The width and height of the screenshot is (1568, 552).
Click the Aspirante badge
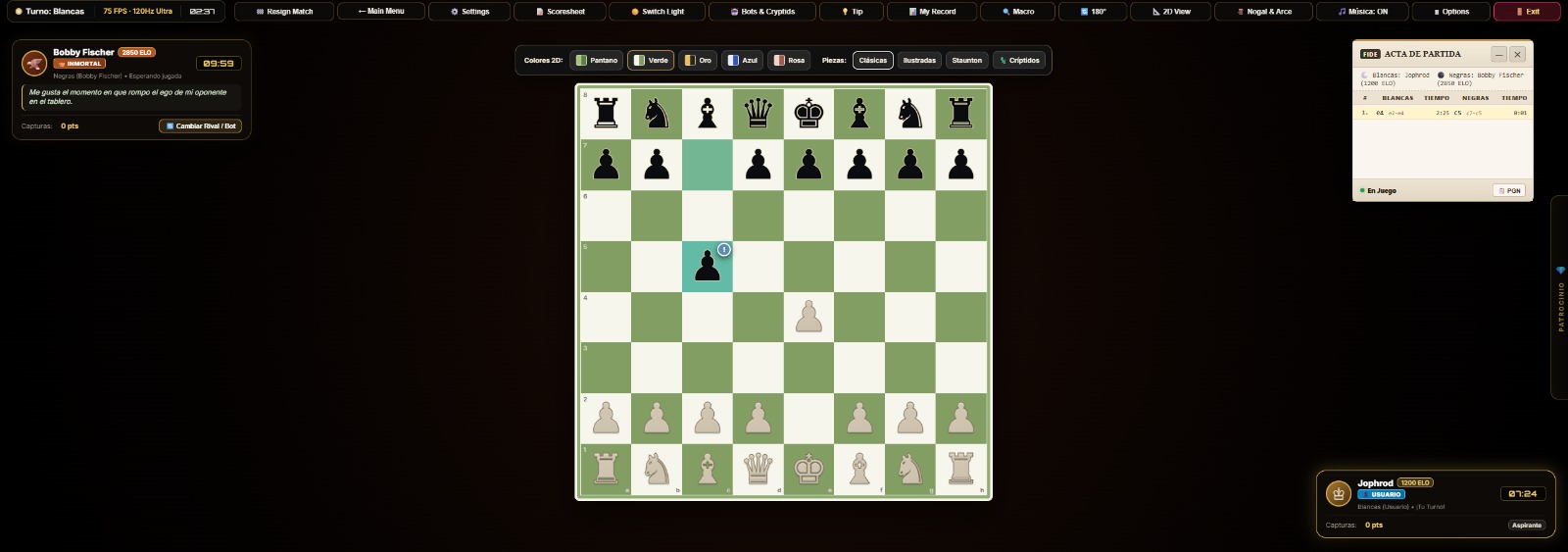pyautogui.click(x=1526, y=526)
